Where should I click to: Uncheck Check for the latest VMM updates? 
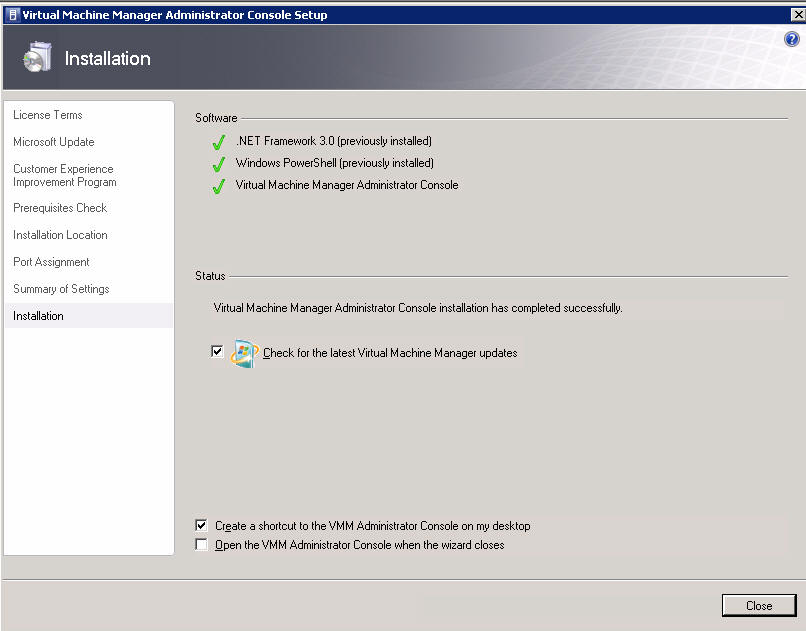tap(217, 351)
